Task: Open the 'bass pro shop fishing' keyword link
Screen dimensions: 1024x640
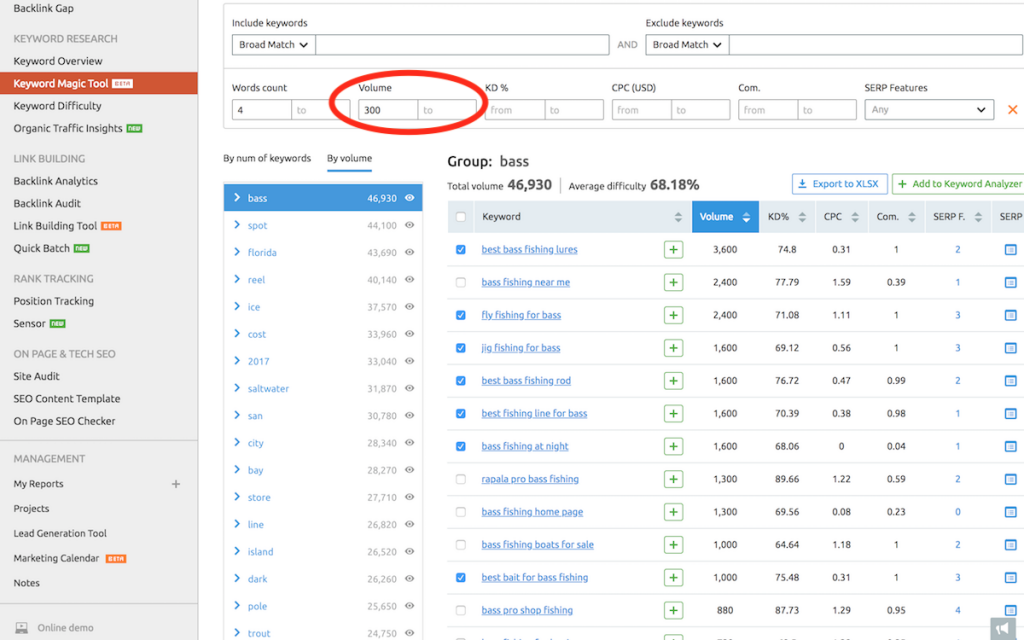Action: click(527, 610)
